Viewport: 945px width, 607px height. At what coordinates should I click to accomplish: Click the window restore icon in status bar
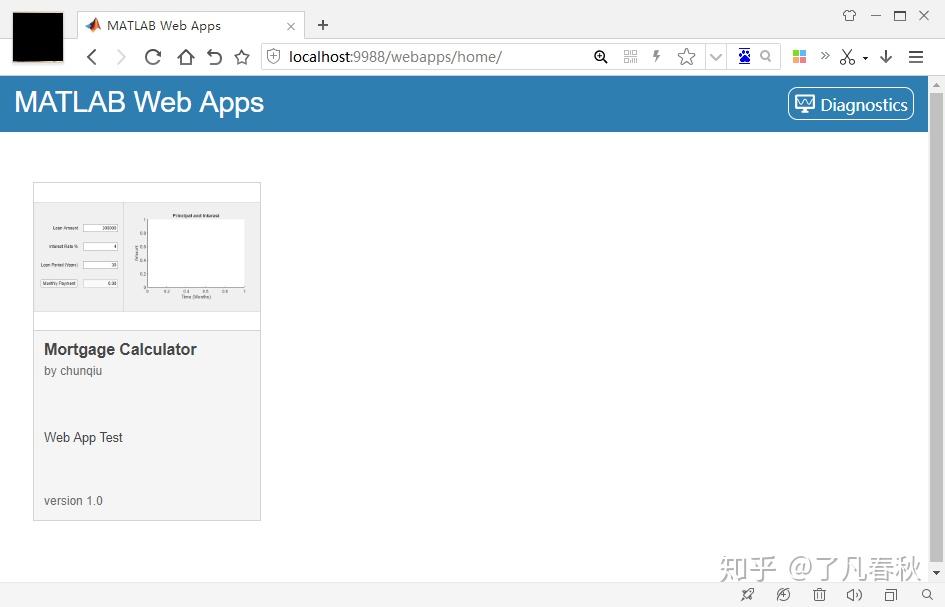tap(891, 595)
